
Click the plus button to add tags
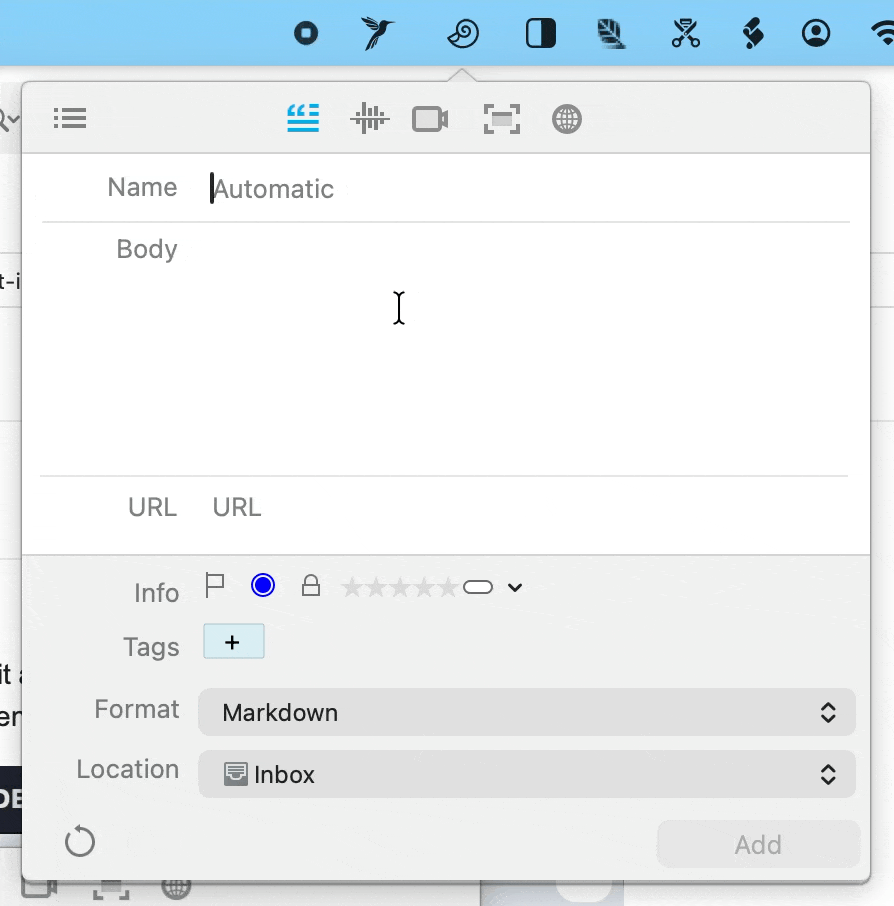[x=233, y=642]
